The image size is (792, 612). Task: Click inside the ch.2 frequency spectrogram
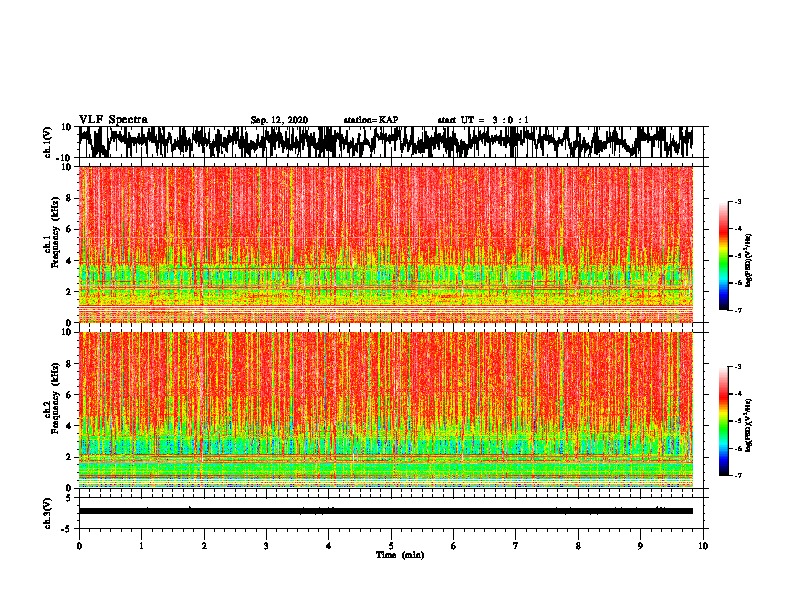[386, 410]
